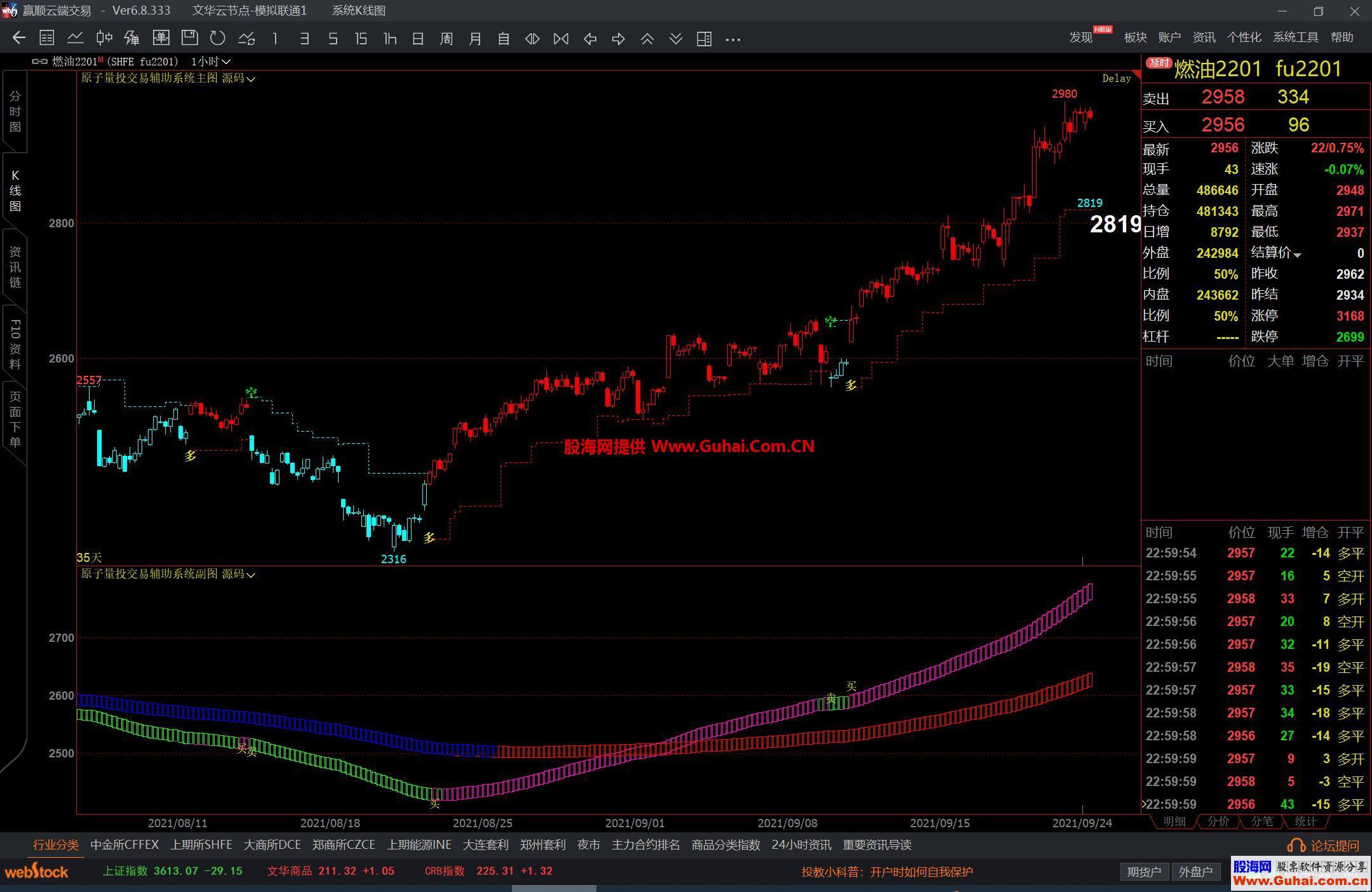The width and height of the screenshot is (1372, 892).
Task: Click the horizontal scrollbar at bottom
Action: pyautogui.click(x=554, y=888)
